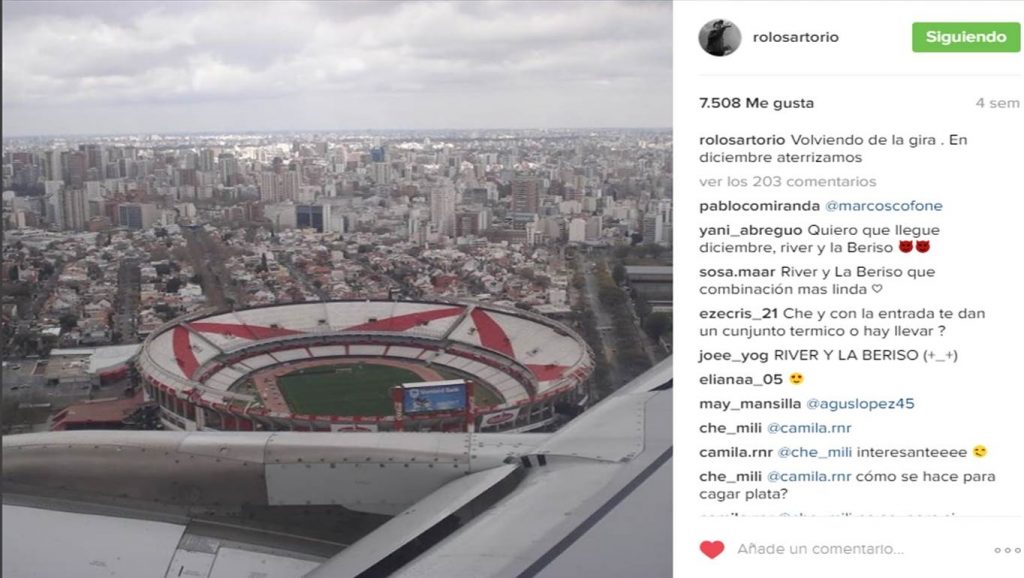The height and width of the screenshot is (578, 1024).
Task: Click the 'Añade un comentario...' input field
Action: pyautogui.click(x=820, y=549)
